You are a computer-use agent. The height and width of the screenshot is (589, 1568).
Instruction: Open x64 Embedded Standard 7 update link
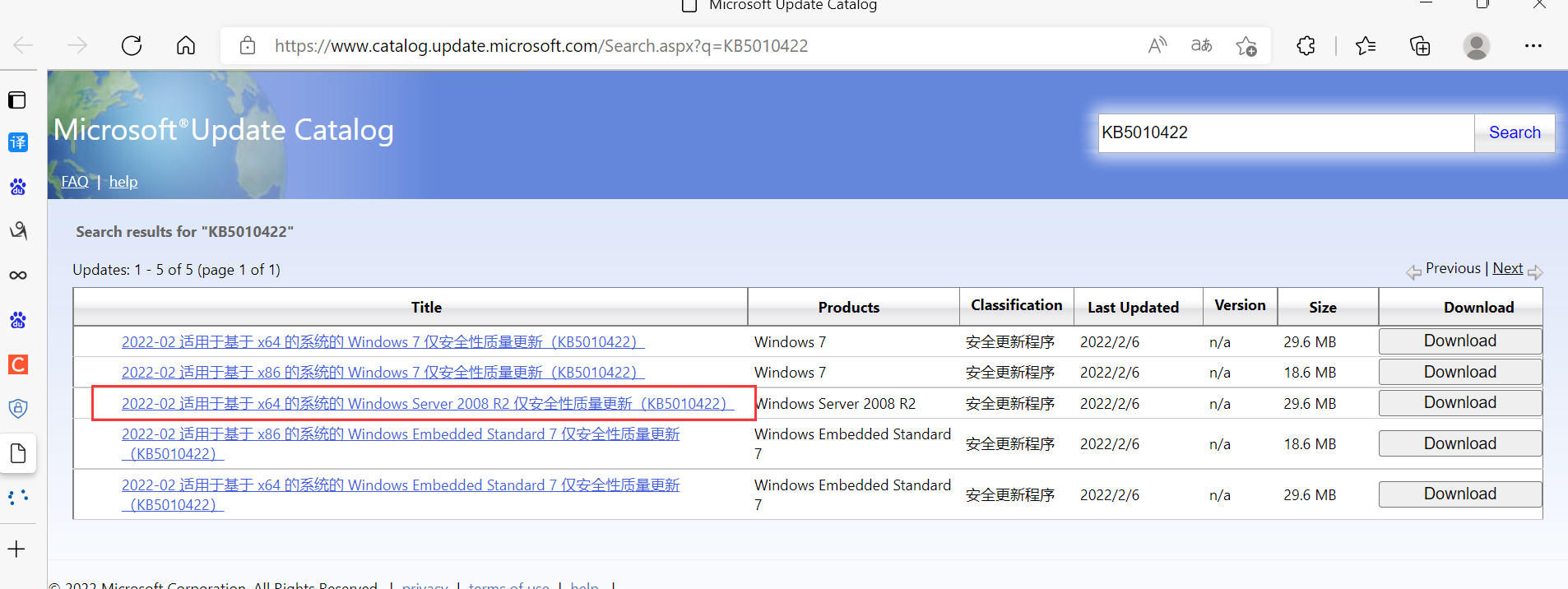pyautogui.click(x=401, y=494)
